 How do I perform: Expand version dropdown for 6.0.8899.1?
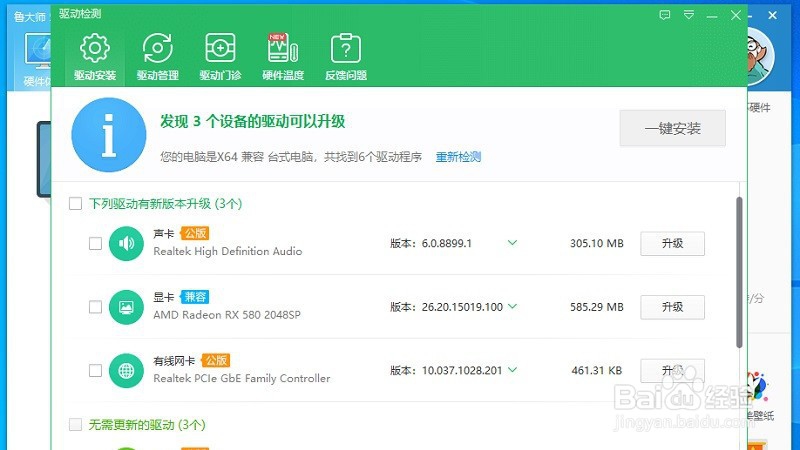click(512, 243)
